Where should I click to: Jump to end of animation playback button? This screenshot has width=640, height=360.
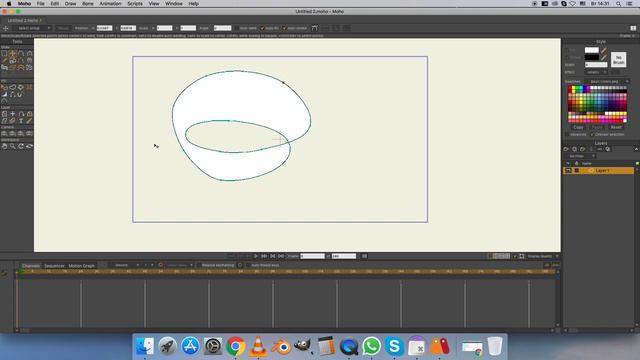[x=281, y=256]
